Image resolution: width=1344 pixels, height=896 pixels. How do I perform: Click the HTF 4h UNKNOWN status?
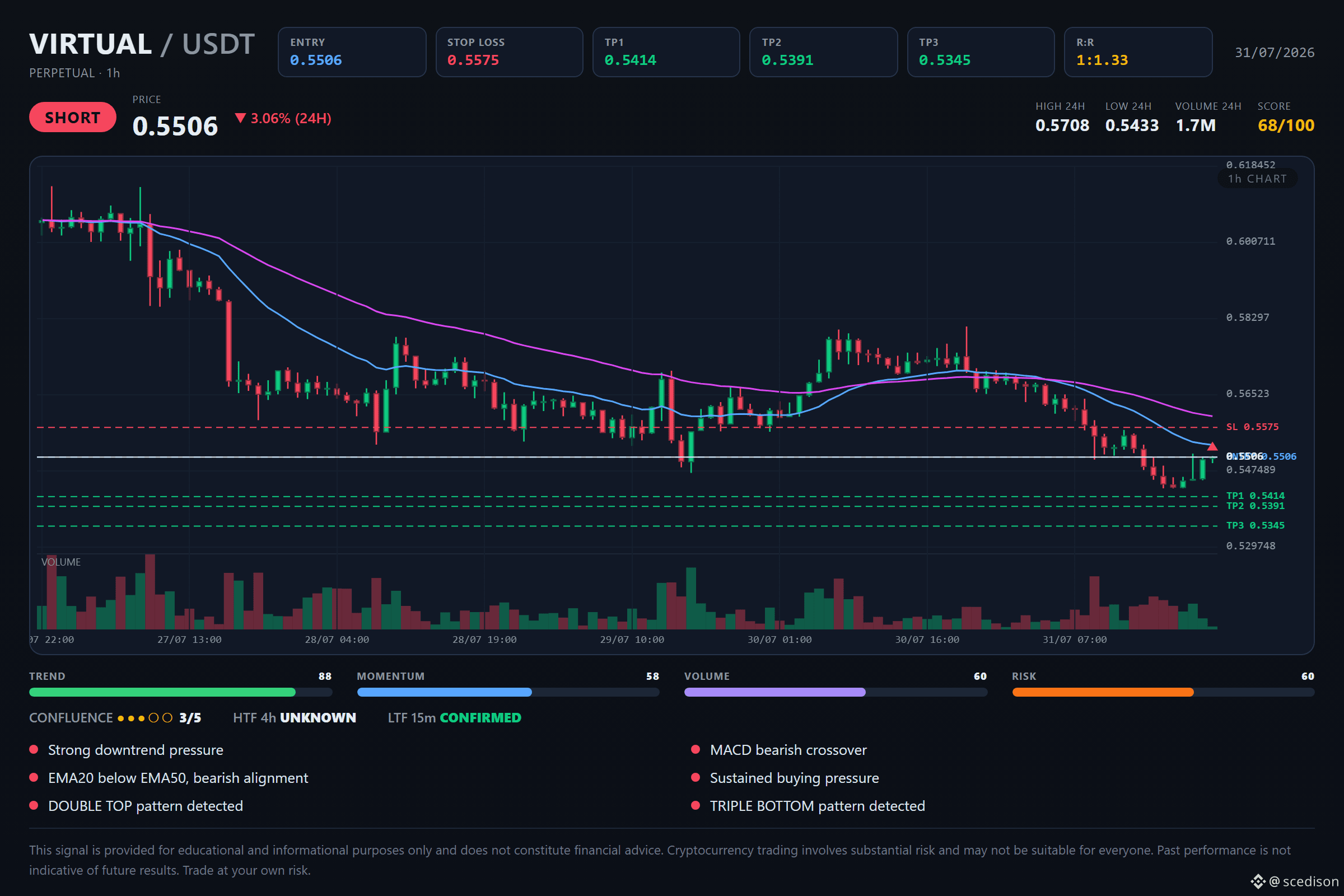295,718
